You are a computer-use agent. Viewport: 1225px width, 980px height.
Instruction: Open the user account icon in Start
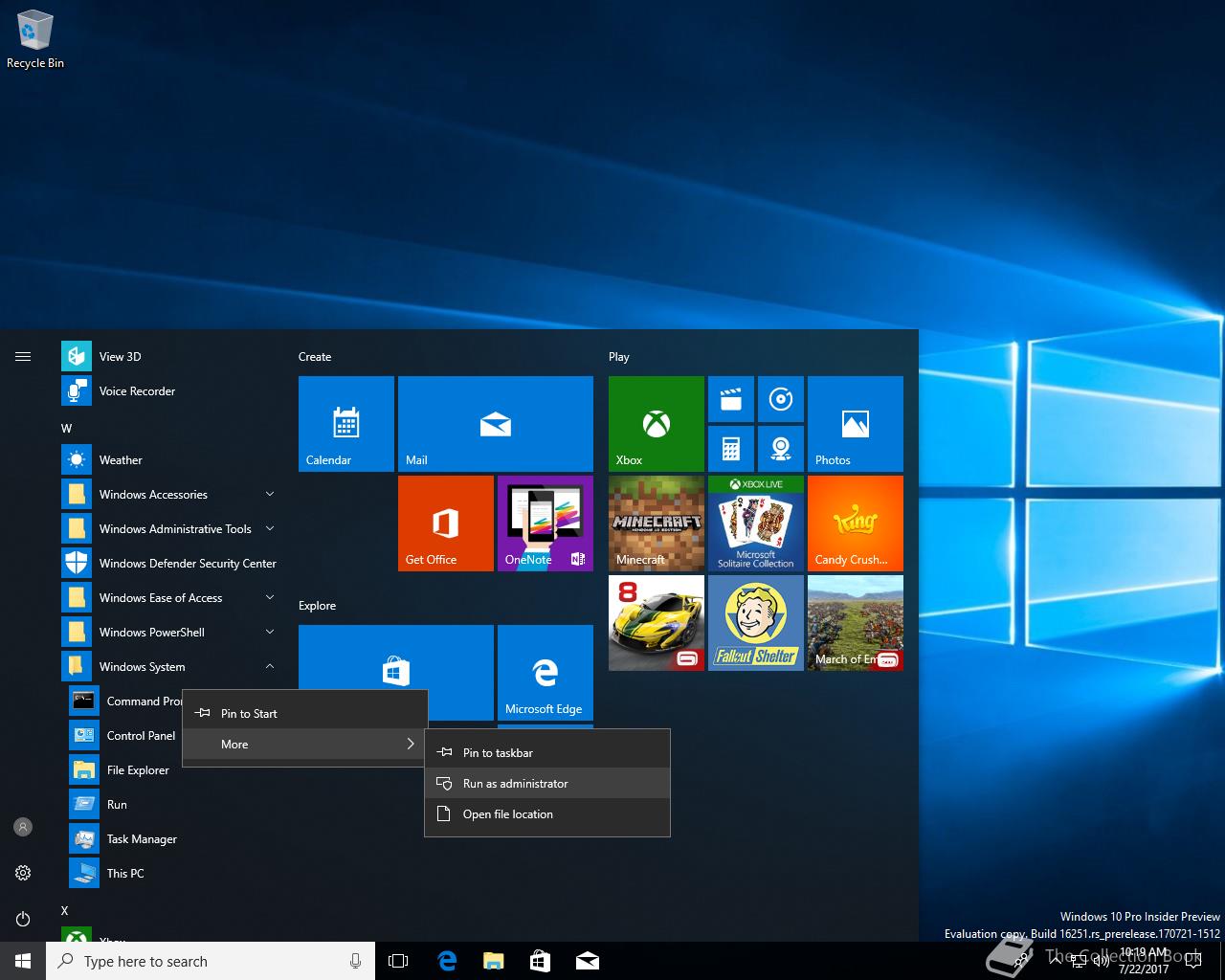click(23, 827)
